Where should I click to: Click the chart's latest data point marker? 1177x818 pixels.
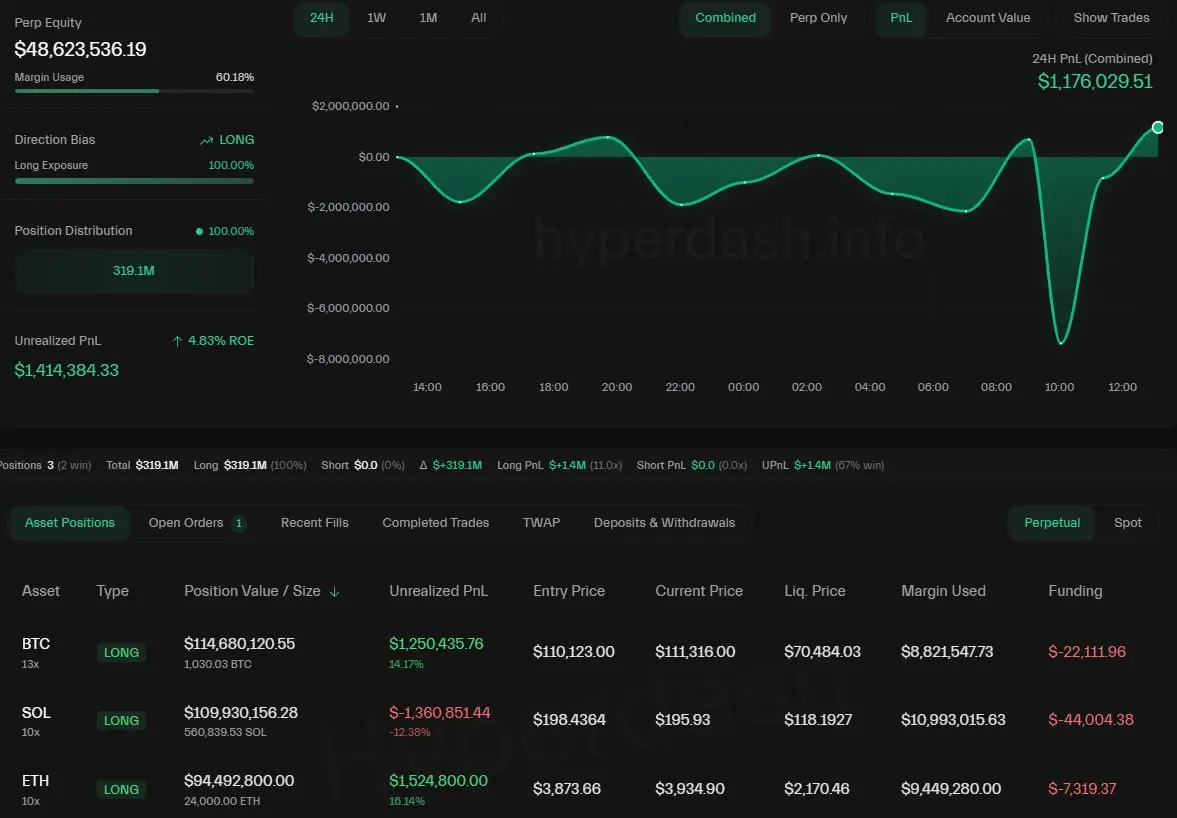click(1157, 127)
